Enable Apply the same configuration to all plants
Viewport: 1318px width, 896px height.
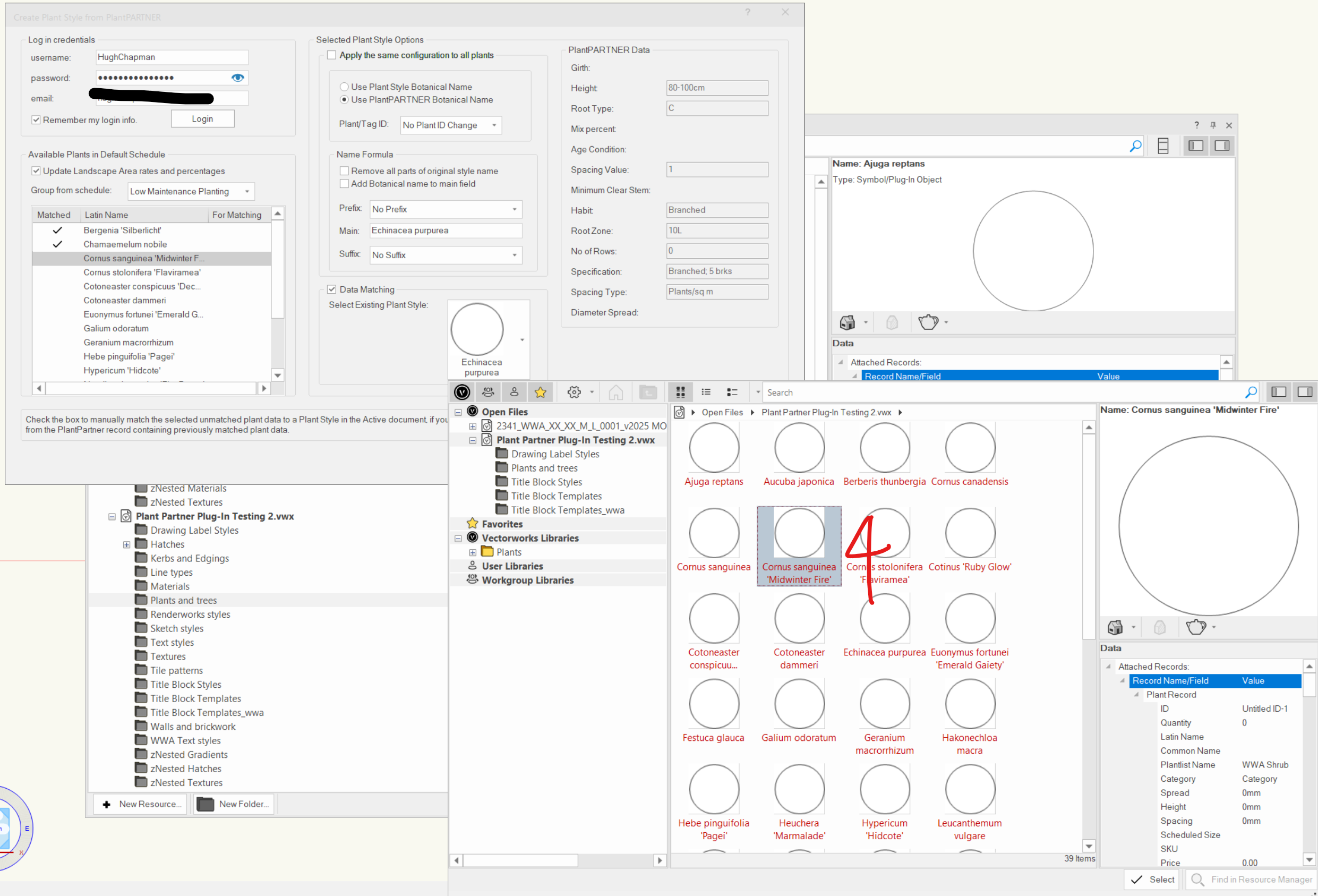tap(332, 55)
